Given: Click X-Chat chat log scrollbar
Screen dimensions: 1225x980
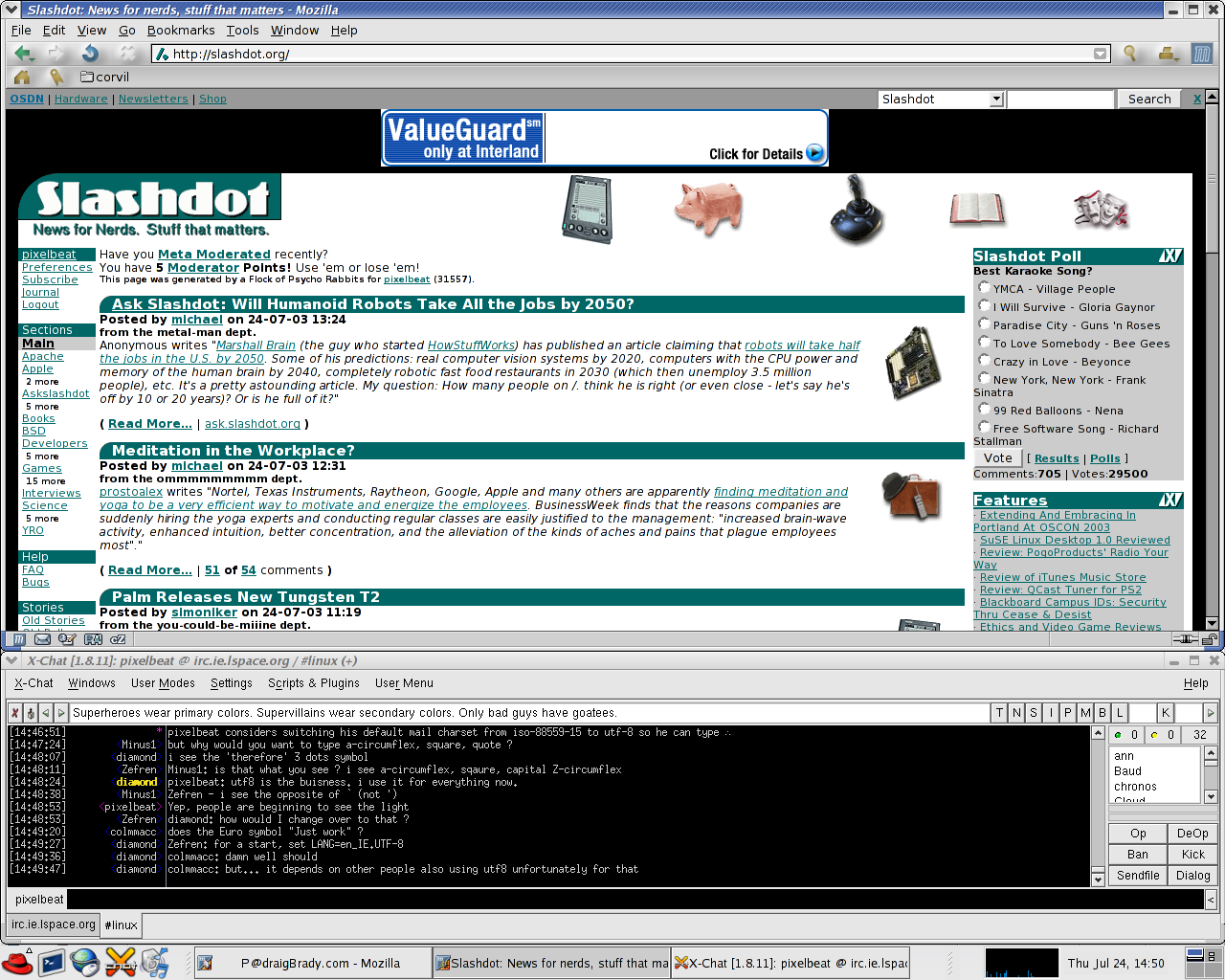Looking at the screenshot, I should [1098, 806].
